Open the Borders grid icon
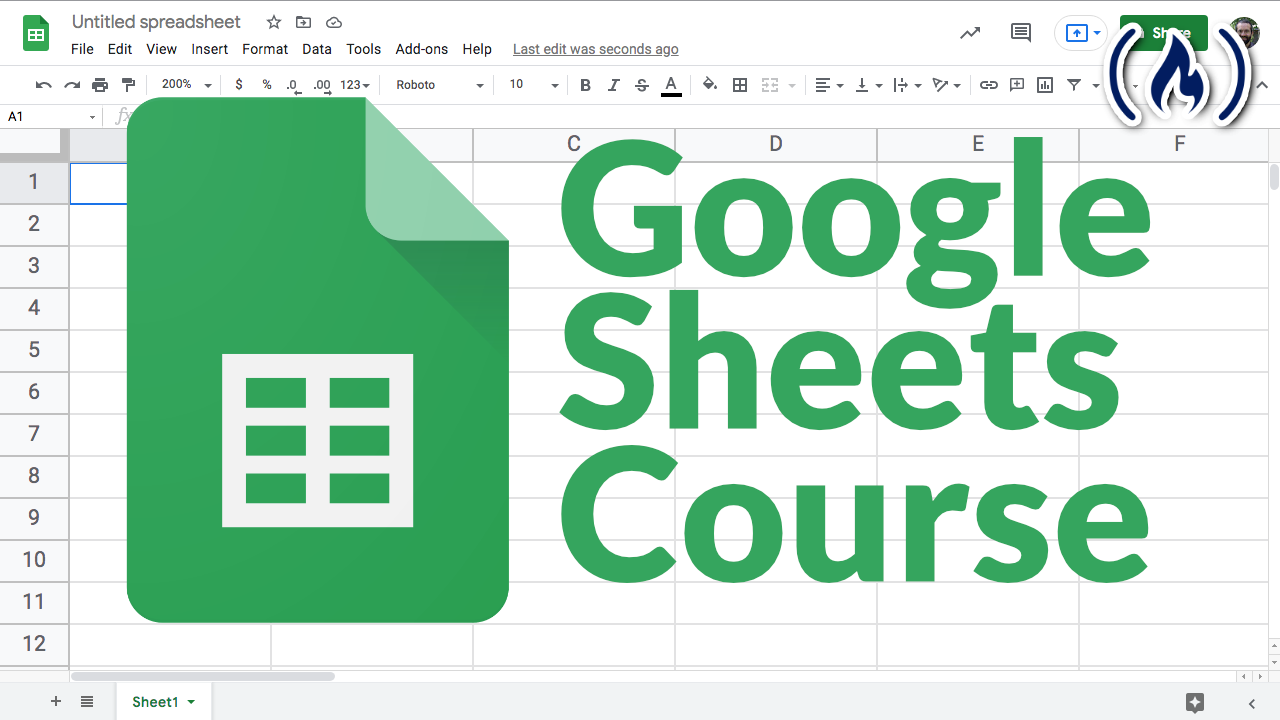 [740, 85]
